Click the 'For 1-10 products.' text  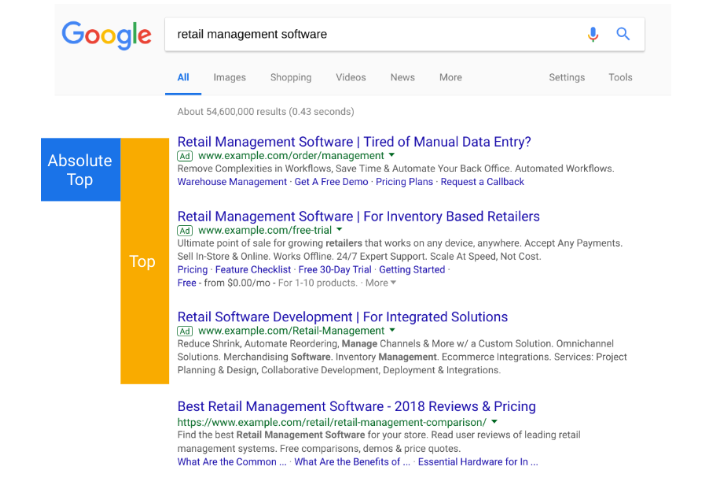pyautogui.click(x=318, y=283)
